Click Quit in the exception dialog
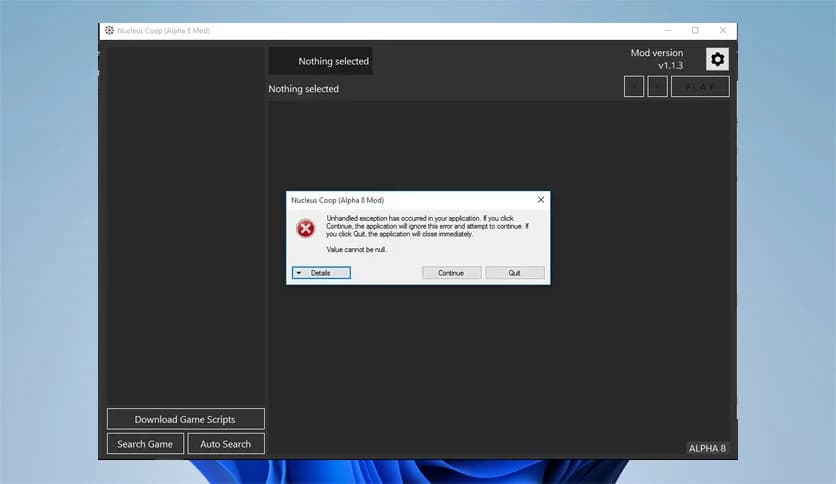Viewport: 836px width, 484px height. point(515,273)
